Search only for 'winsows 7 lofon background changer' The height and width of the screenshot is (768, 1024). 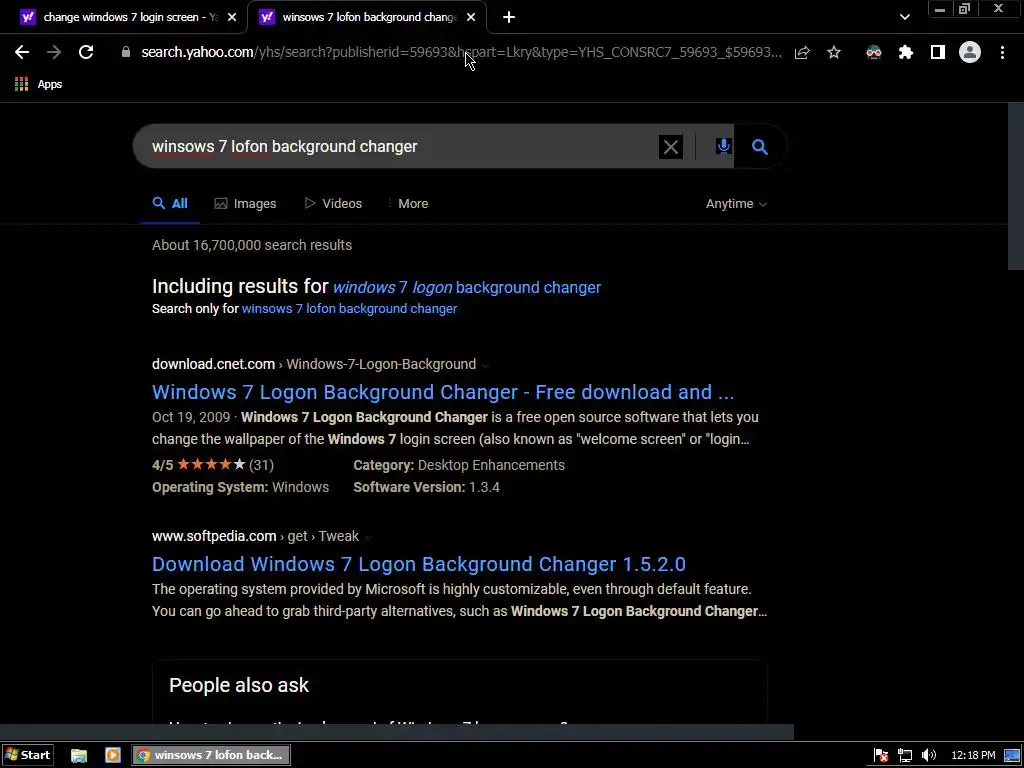click(x=349, y=309)
